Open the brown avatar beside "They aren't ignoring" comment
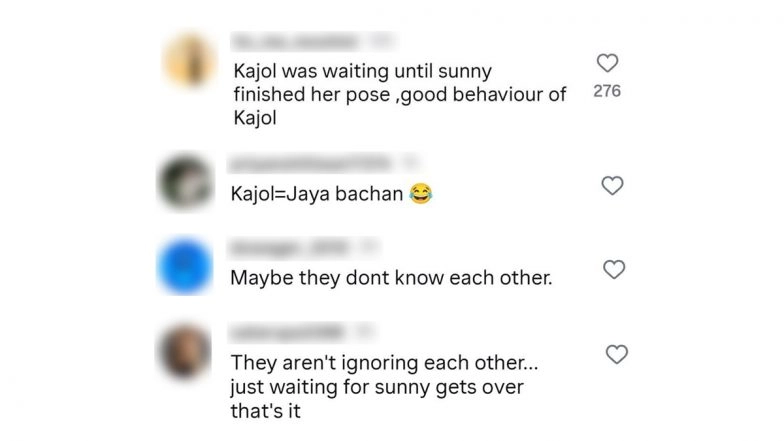784x441 pixels. tap(185, 351)
